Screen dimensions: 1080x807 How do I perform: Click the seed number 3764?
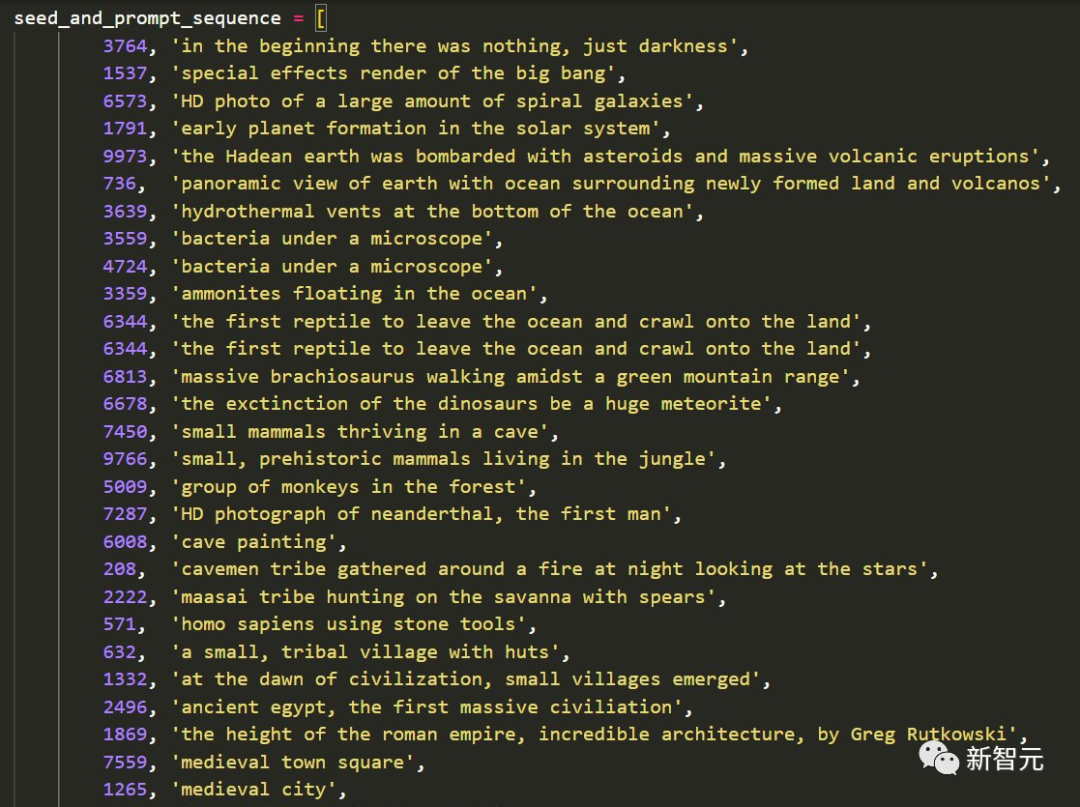click(125, 46)
